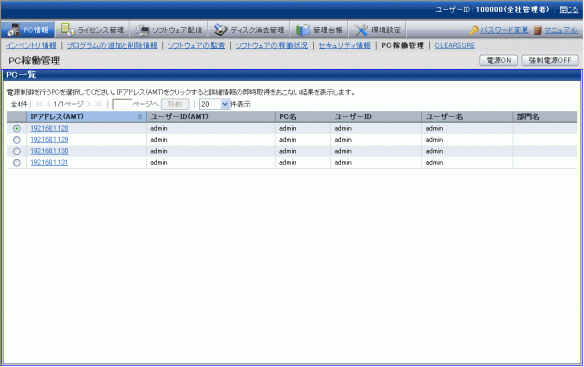This screenshot has height=367, width=584.
Task: Go to previous page arrow
Action: (x=49, y=104)
